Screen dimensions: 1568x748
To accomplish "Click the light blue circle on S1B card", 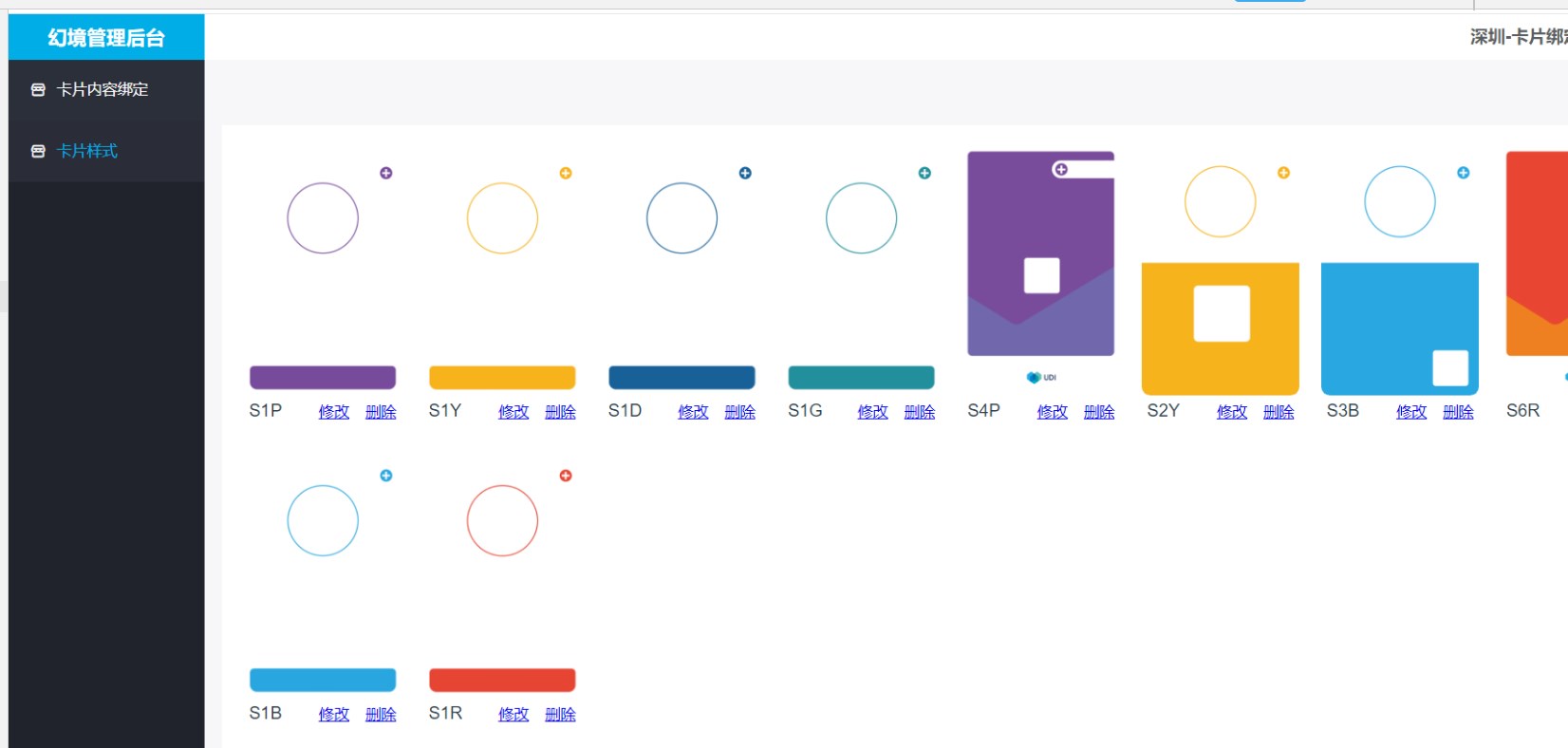I will 323,520.
